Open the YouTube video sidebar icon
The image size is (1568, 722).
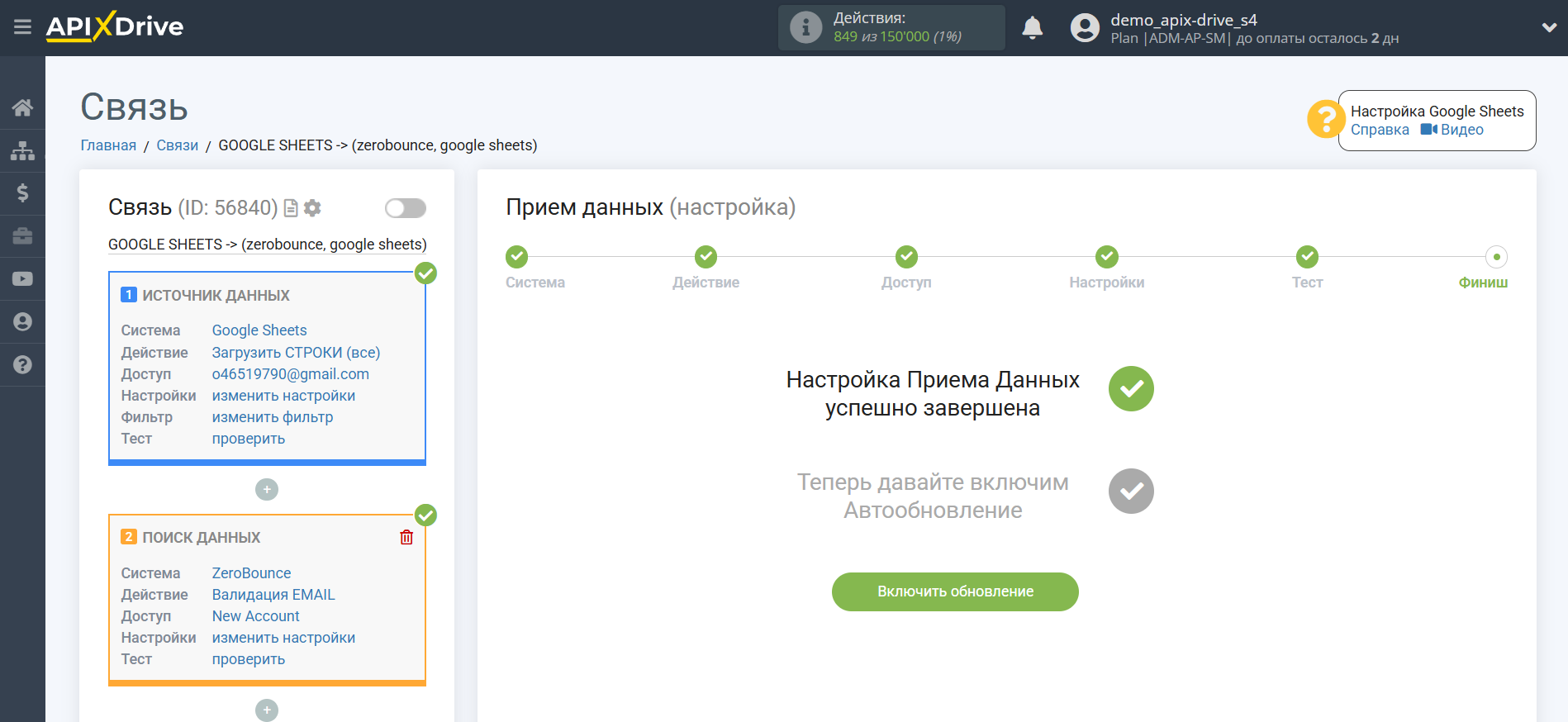pos(22,279)
